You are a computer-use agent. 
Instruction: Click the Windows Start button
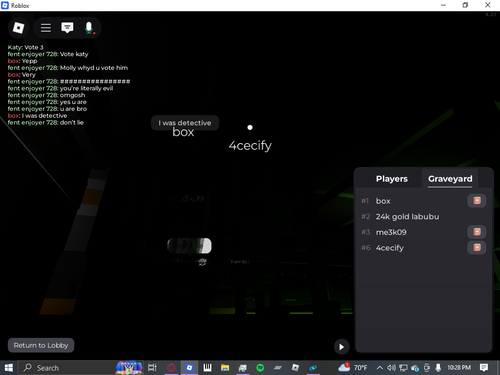coord(9,368)
